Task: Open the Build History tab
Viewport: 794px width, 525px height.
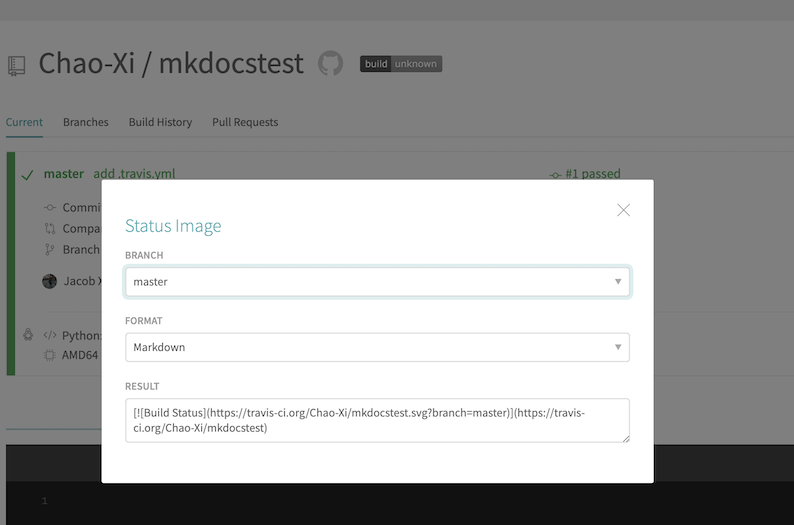Action: pos(160,122)
